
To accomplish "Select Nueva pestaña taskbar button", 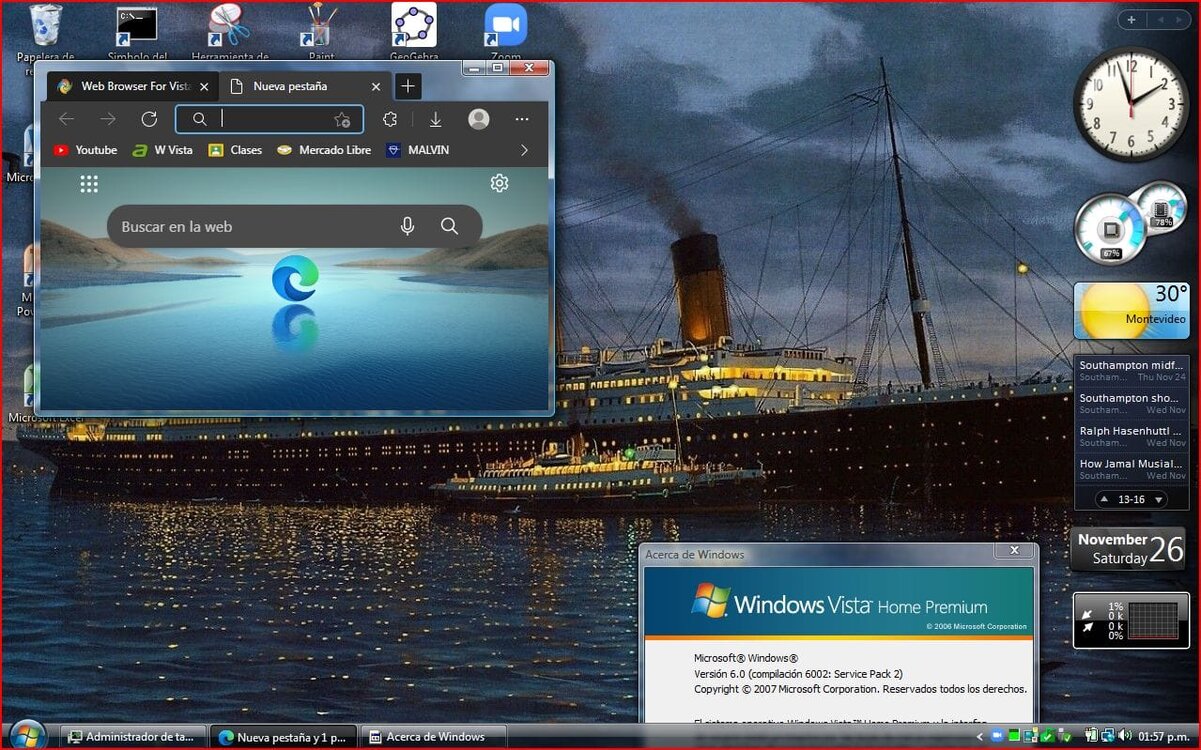I will pyautogui.click(x=284, y=737).
